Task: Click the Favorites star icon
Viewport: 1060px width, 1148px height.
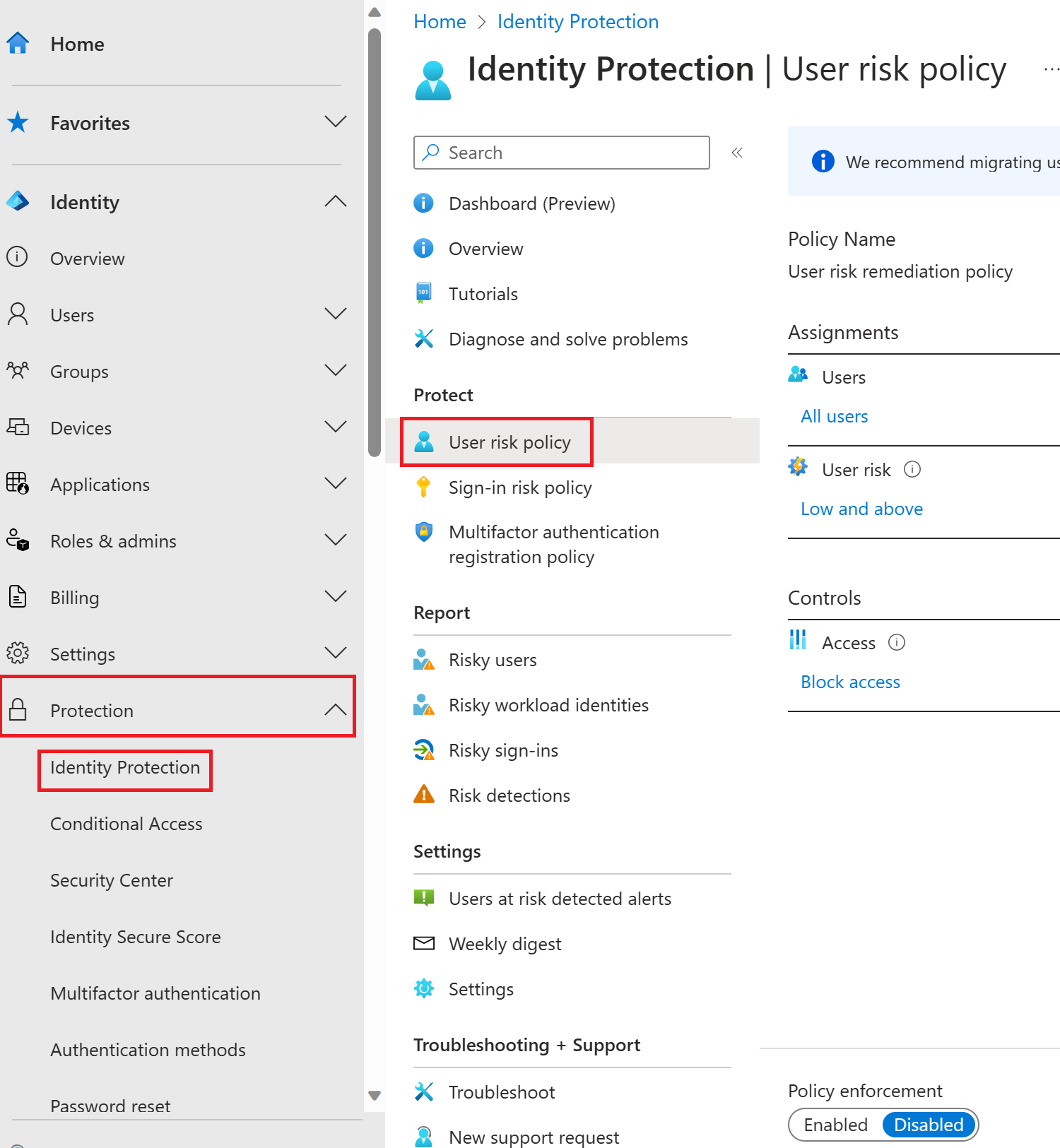Action: pos(18,123)
